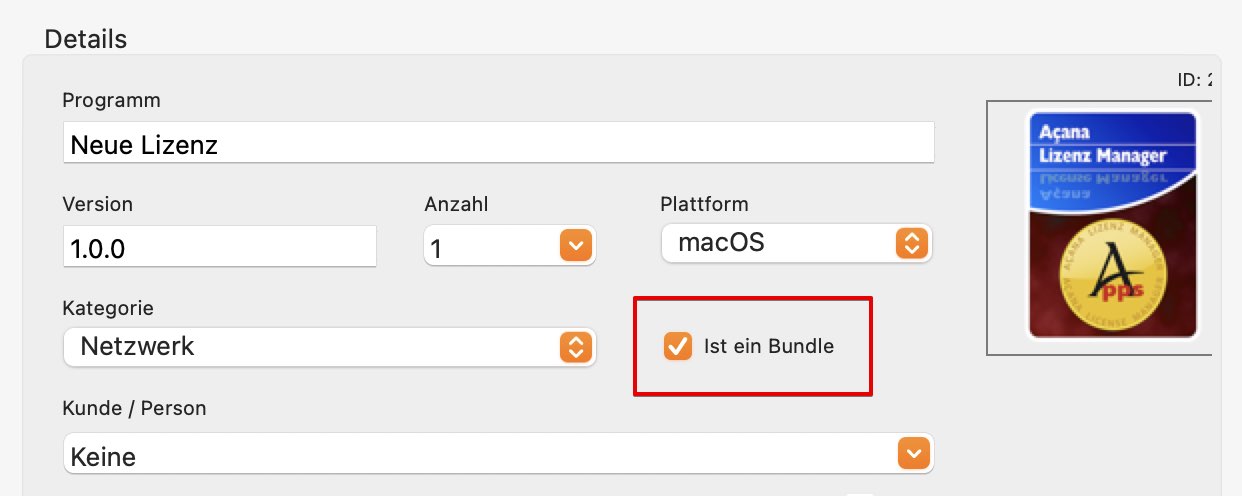Click the Version field label
This screenshot has width=1242, height=496.
pyautogui.click(x=97, y=204)
